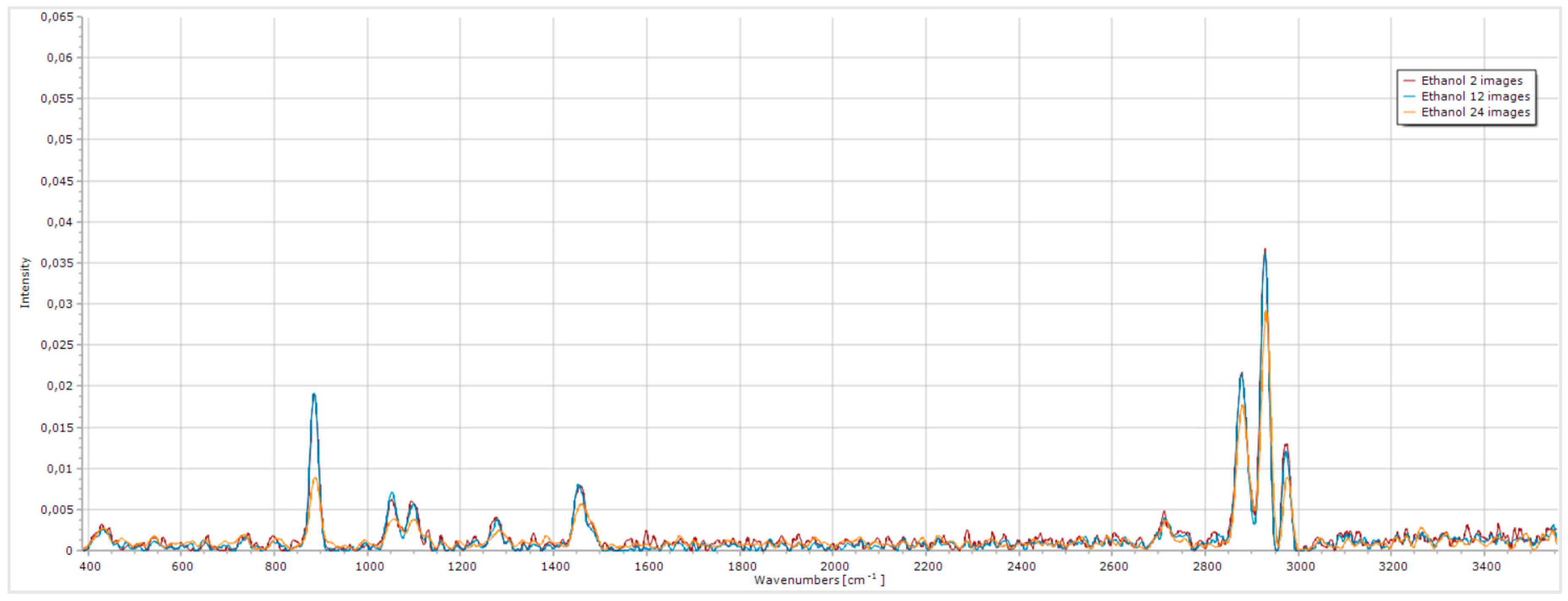Click the 0,01 y-axis tick label

[60, 469]
